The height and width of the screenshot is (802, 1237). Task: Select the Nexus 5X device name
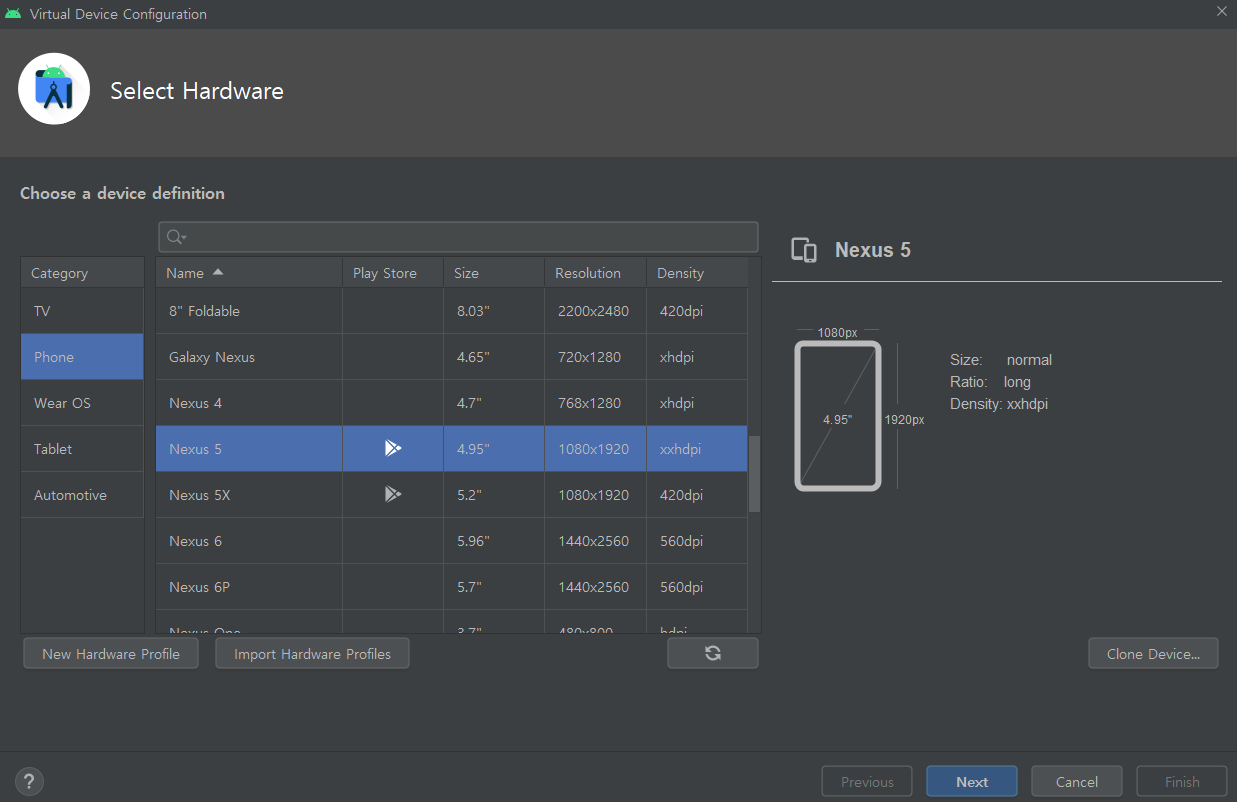[200, 495]
